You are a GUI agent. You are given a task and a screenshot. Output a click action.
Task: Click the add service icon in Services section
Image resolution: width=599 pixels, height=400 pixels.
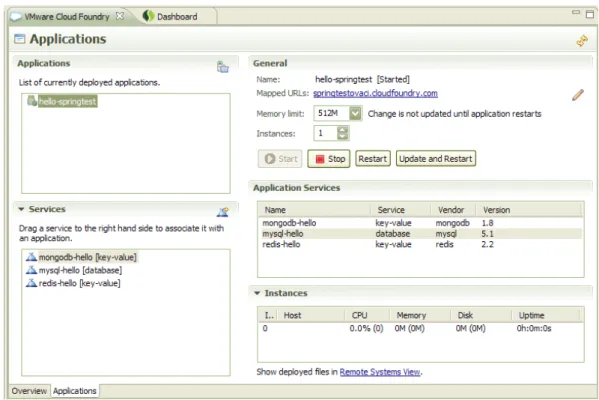click(223, 212)
